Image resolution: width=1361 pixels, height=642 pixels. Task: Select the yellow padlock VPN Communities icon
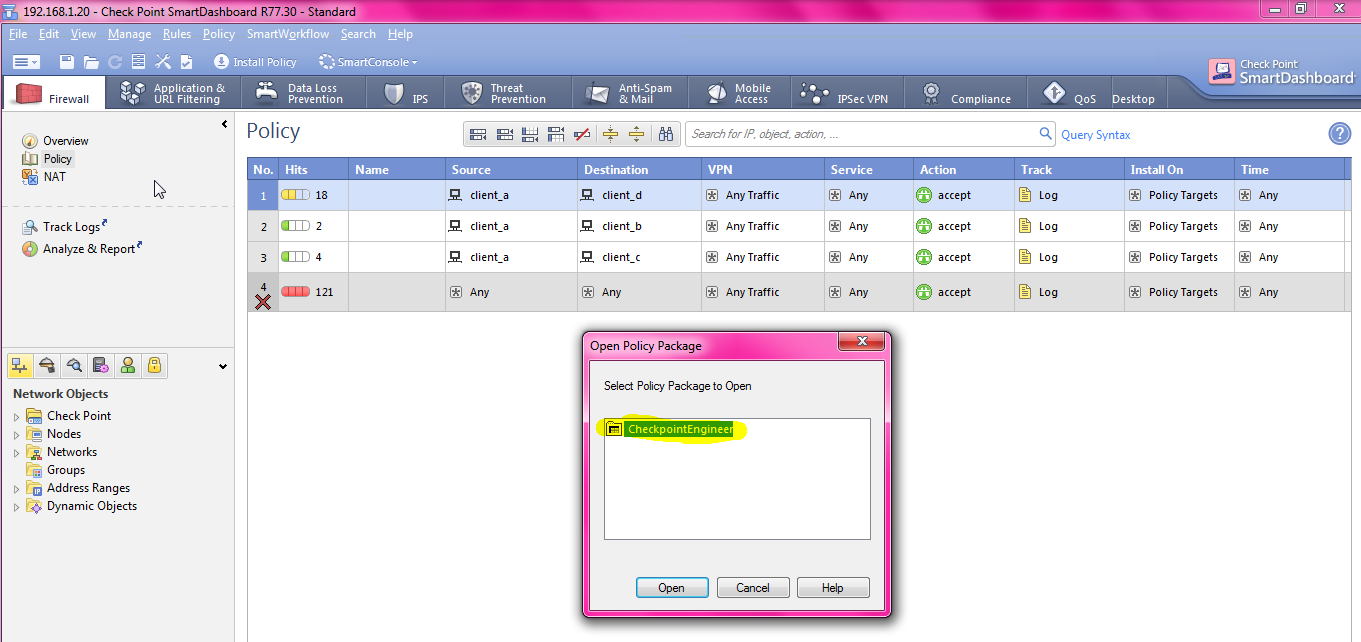click(154, 366)
